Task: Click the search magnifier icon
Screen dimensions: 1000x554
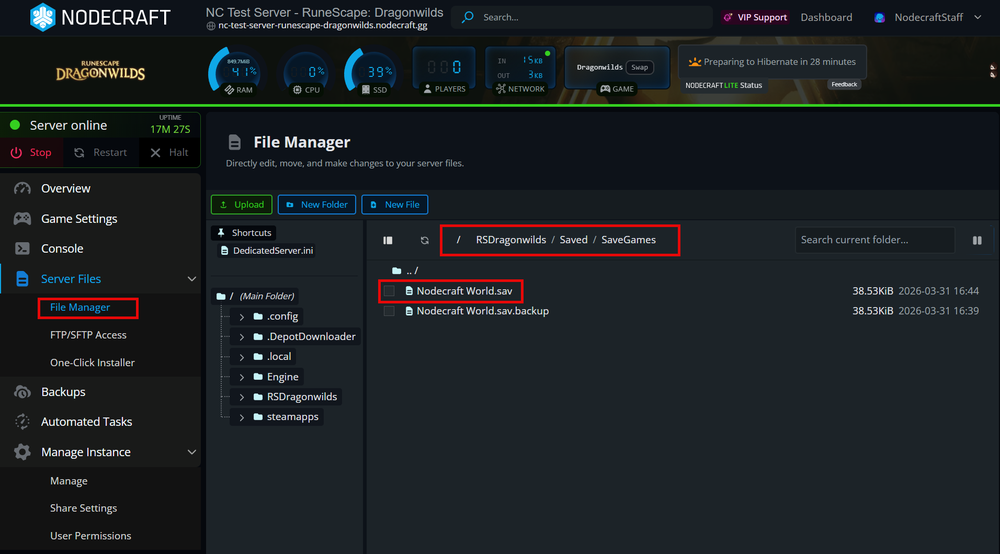Action: [x=467, y=17]
